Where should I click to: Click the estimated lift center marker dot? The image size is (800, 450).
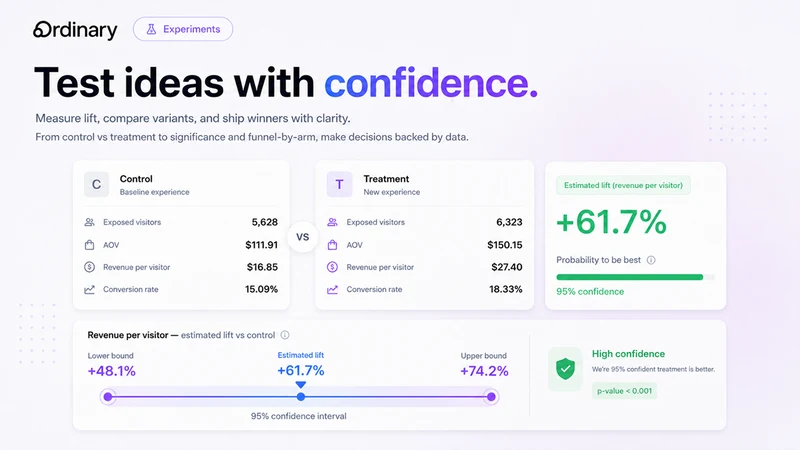pos(301,396)
